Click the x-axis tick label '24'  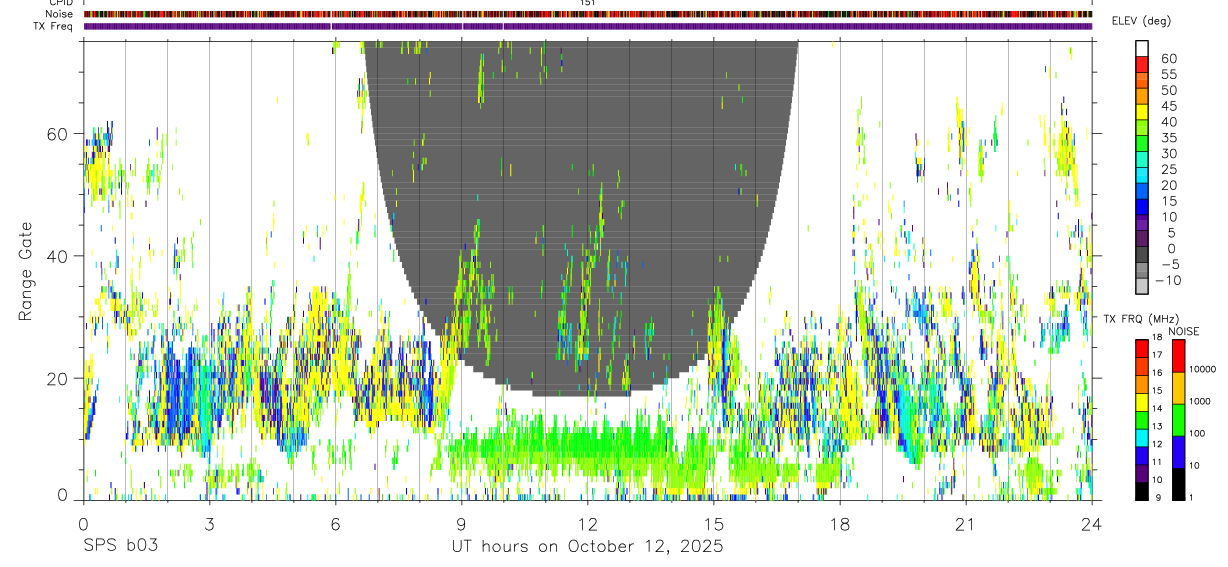(x=1091, y=524)
